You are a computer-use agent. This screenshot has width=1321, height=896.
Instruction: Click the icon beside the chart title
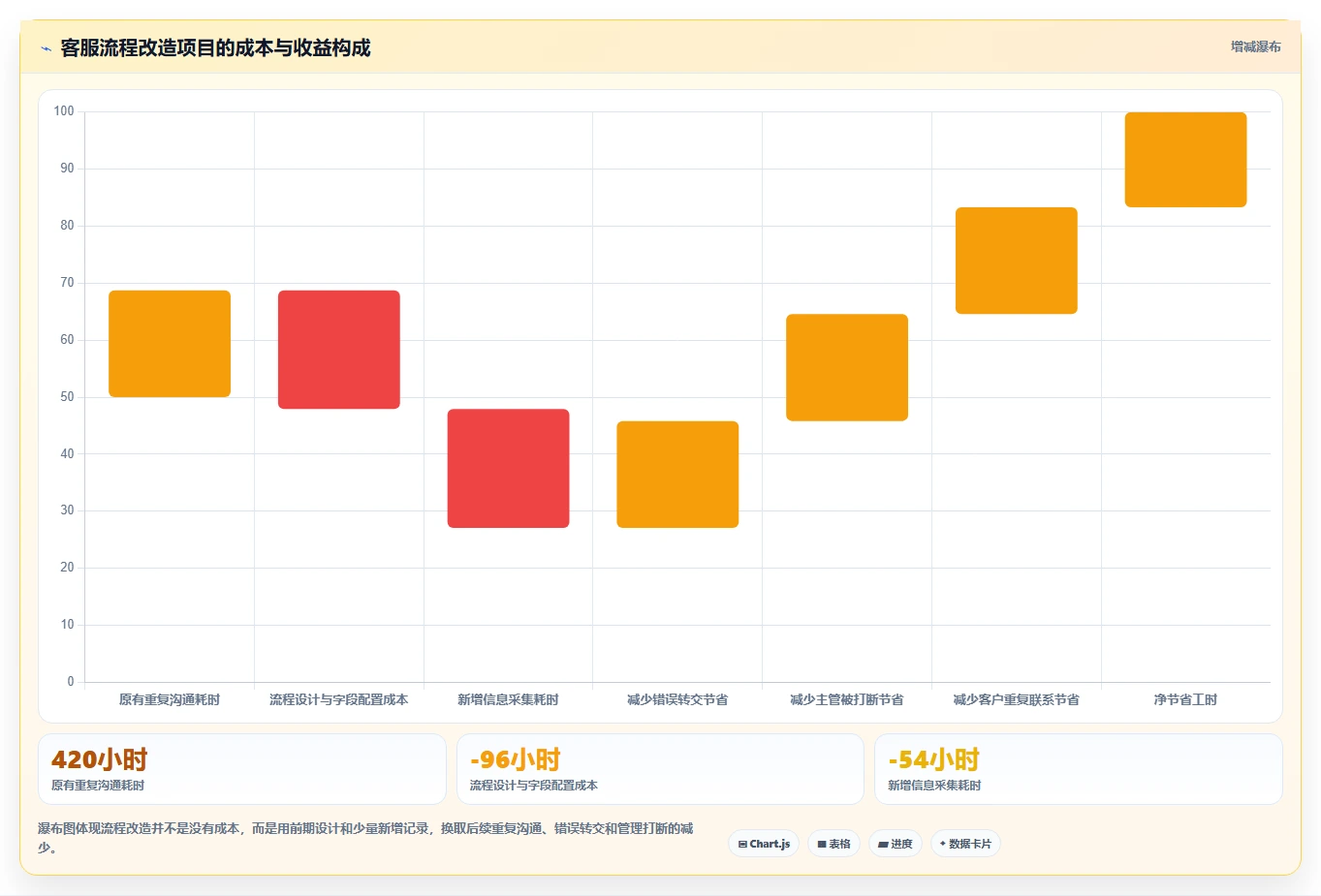click(x=47, y=48)
